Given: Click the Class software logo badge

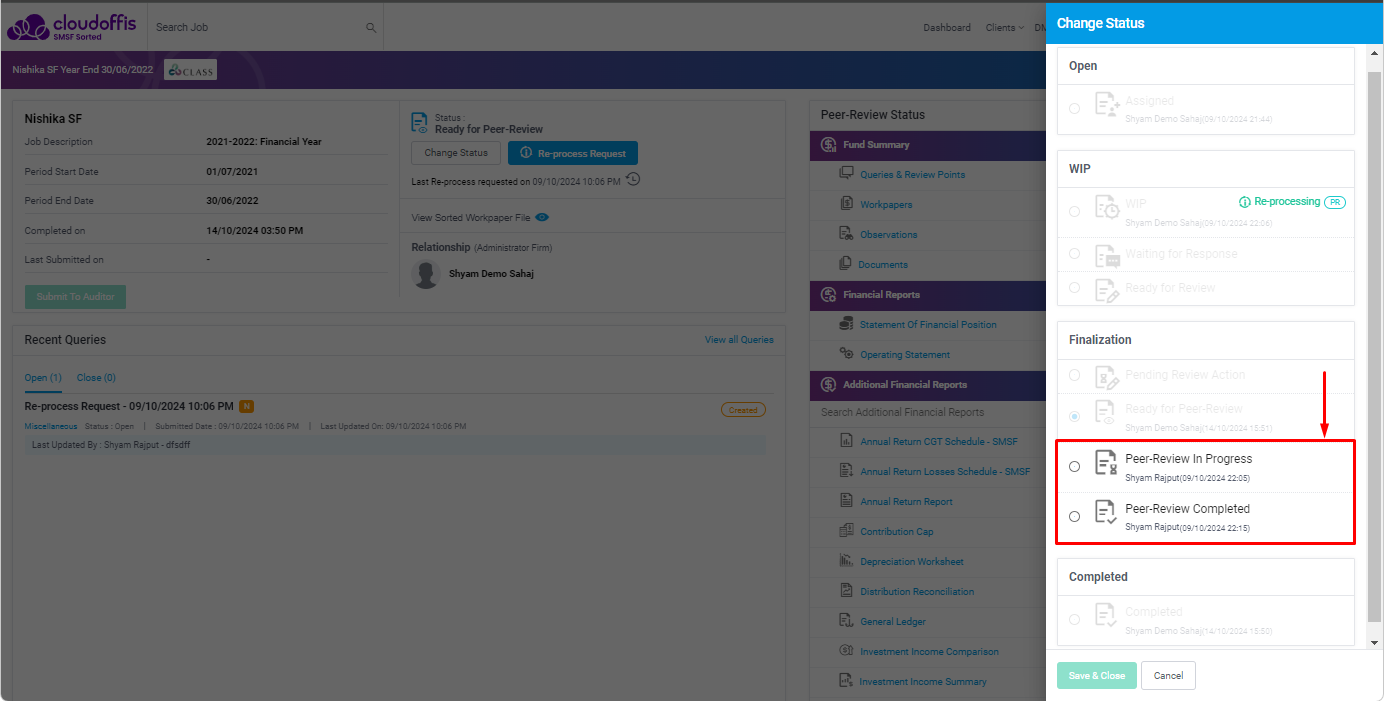Looking at the screenshot, I should click(190, 70).
